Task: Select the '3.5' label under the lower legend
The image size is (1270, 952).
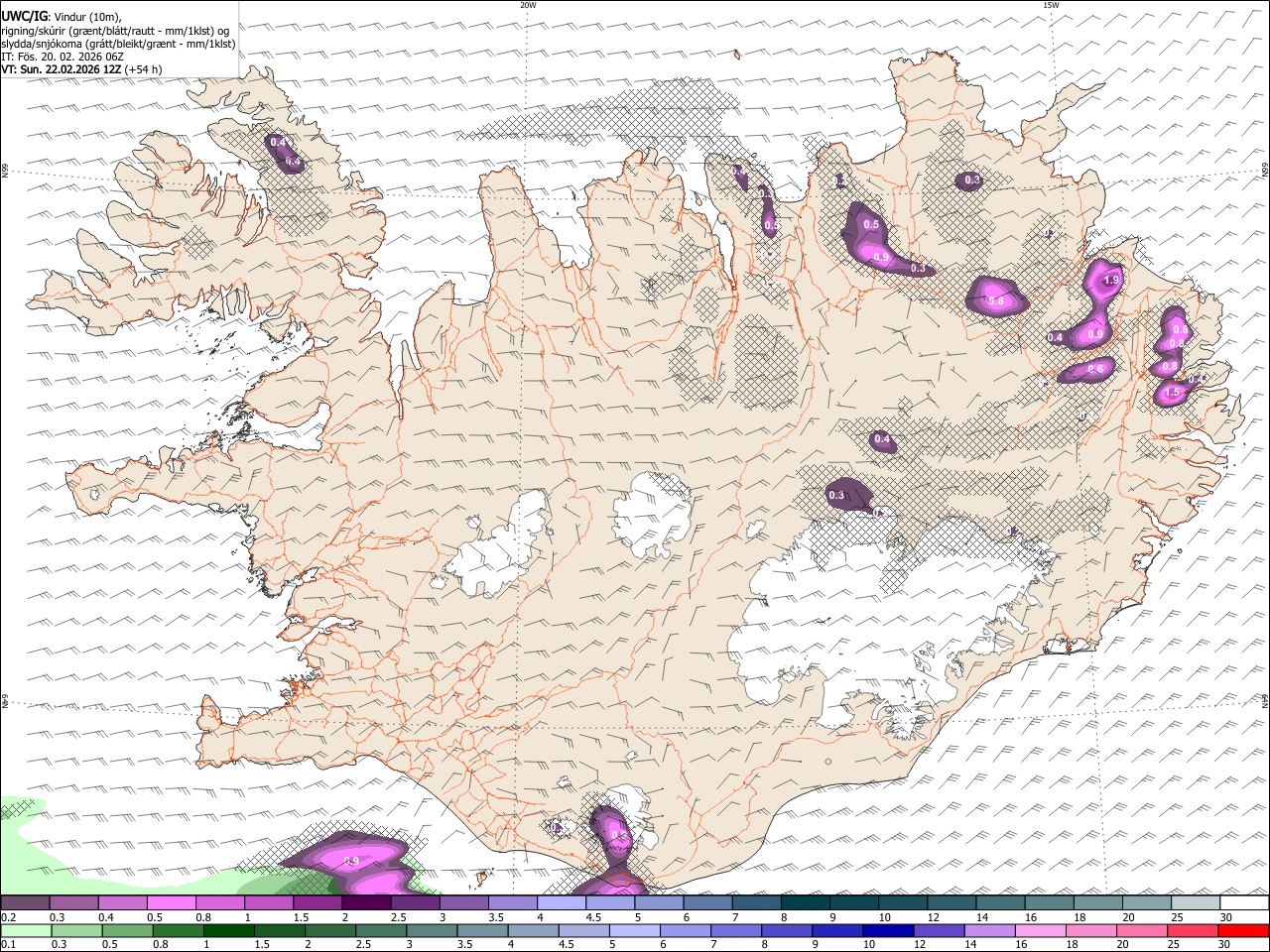Action: [x=465, y=945]
